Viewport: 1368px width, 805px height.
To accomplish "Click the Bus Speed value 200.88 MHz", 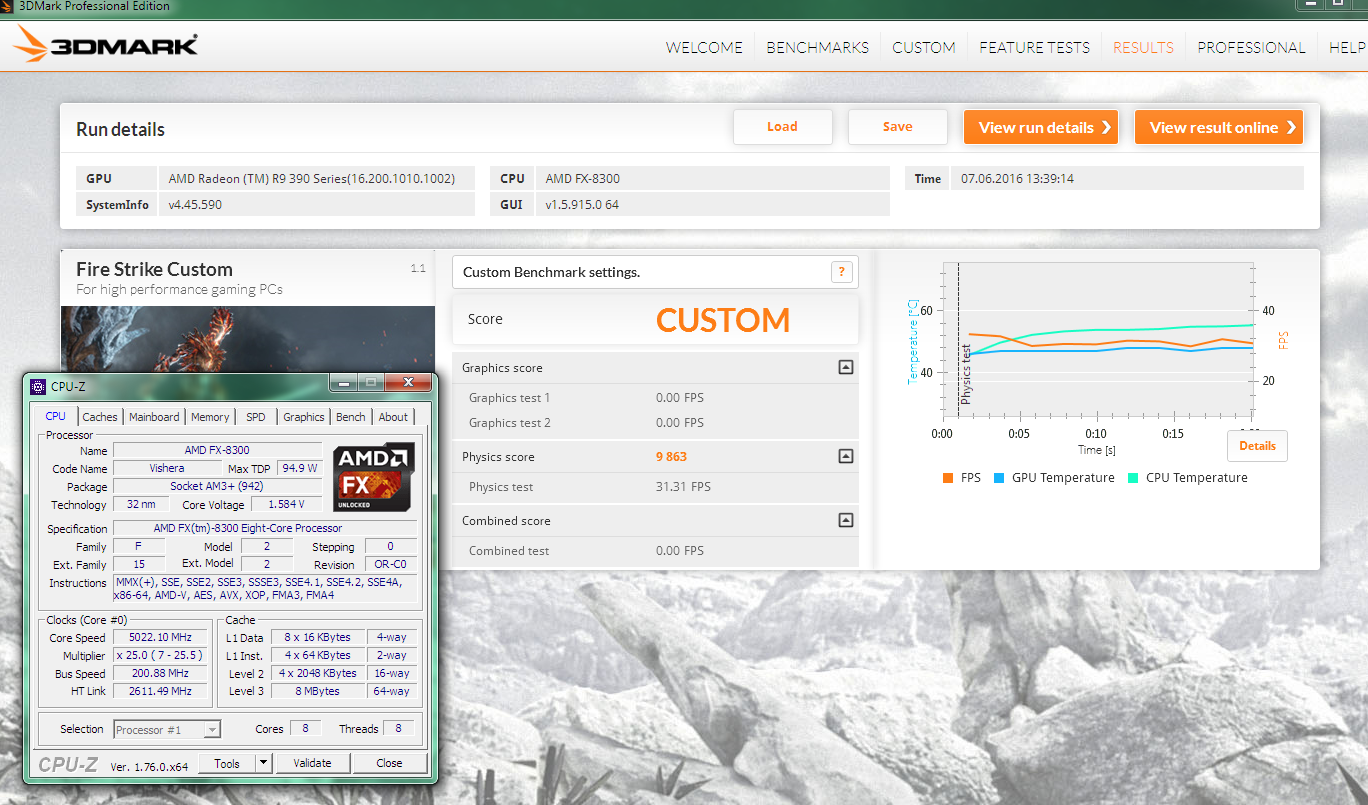I will point(160,674).
